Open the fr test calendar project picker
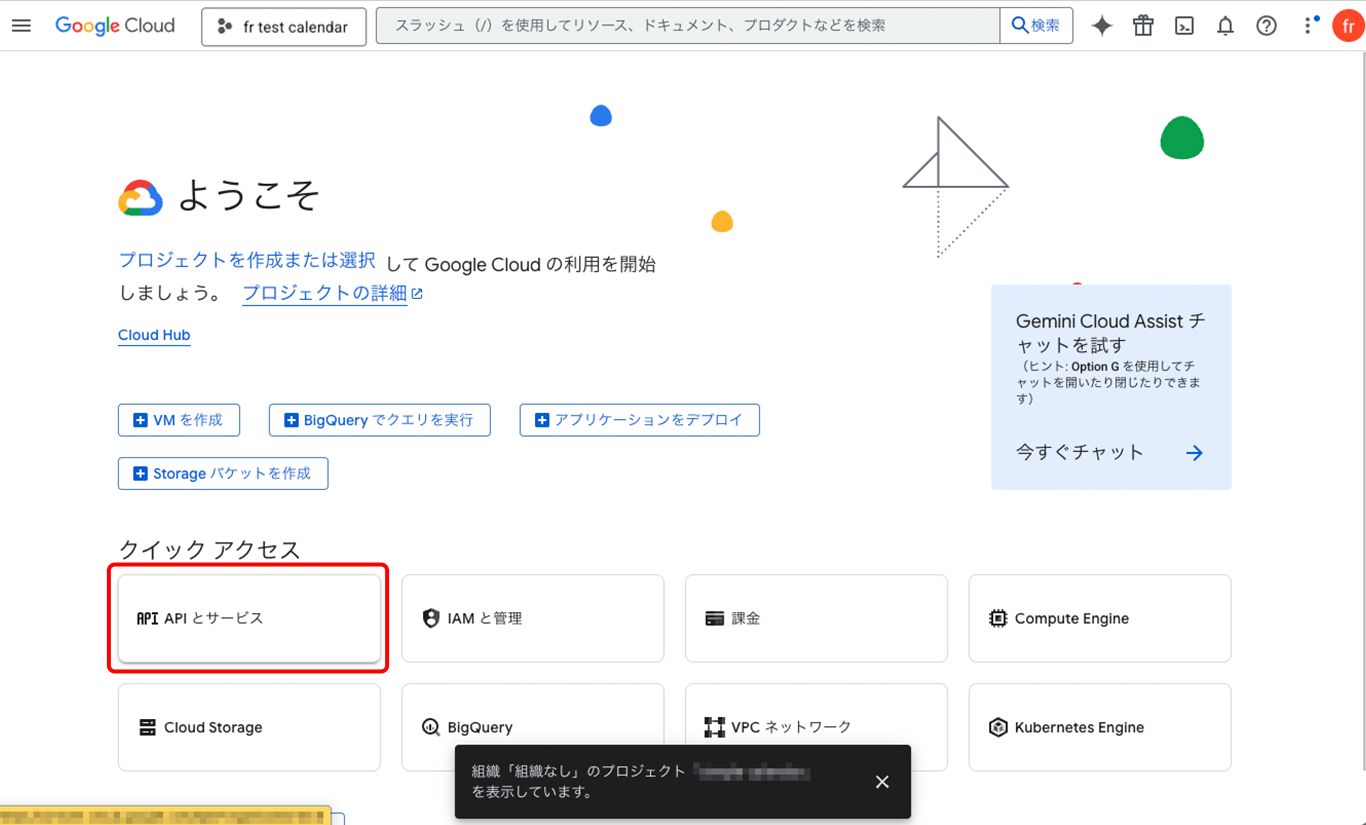The width and height of the screenshot is (1366, 825). coord(283,27)
